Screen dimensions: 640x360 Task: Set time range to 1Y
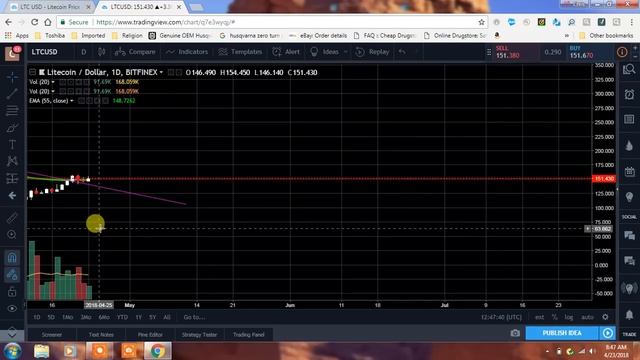(138, 317)
